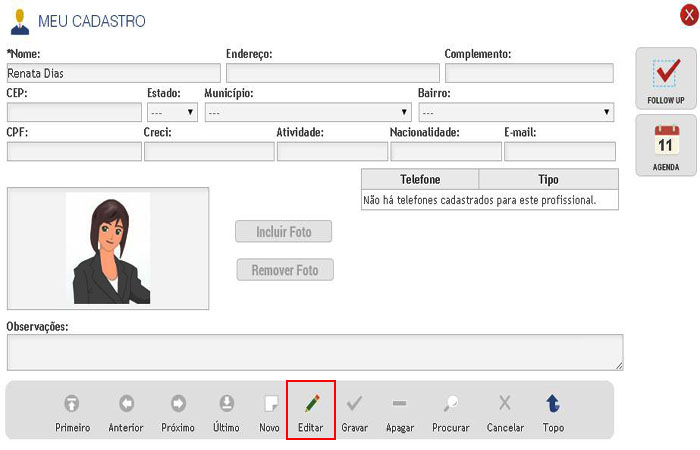Click the Nome input field
Image resolution: width=700 pixels, height=450 pixels.
113,73
